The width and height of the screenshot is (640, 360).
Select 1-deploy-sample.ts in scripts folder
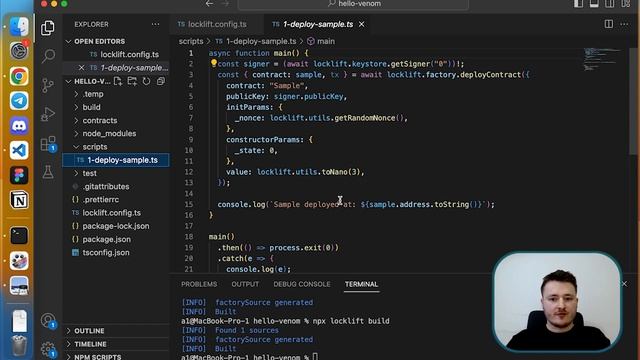coord(116,160)
